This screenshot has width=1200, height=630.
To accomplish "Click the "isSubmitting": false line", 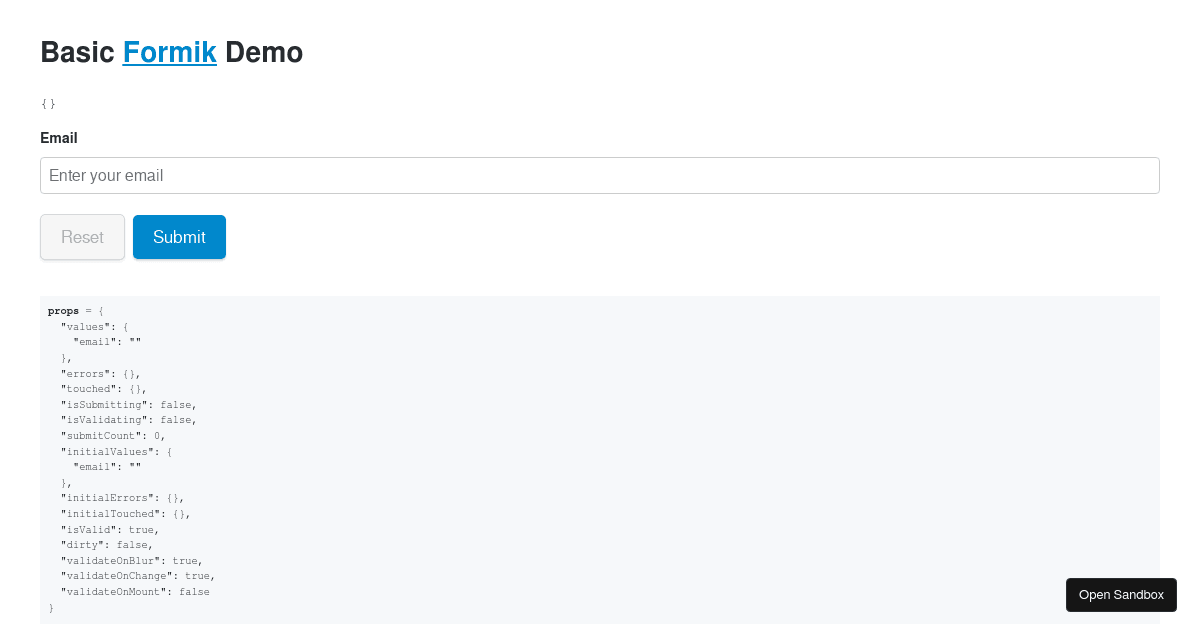I will 129,404.
